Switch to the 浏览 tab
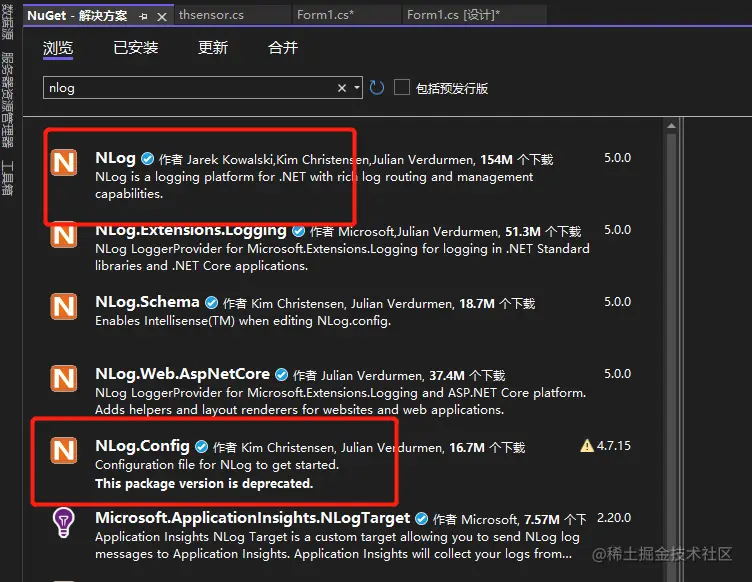 coord(58,48)
